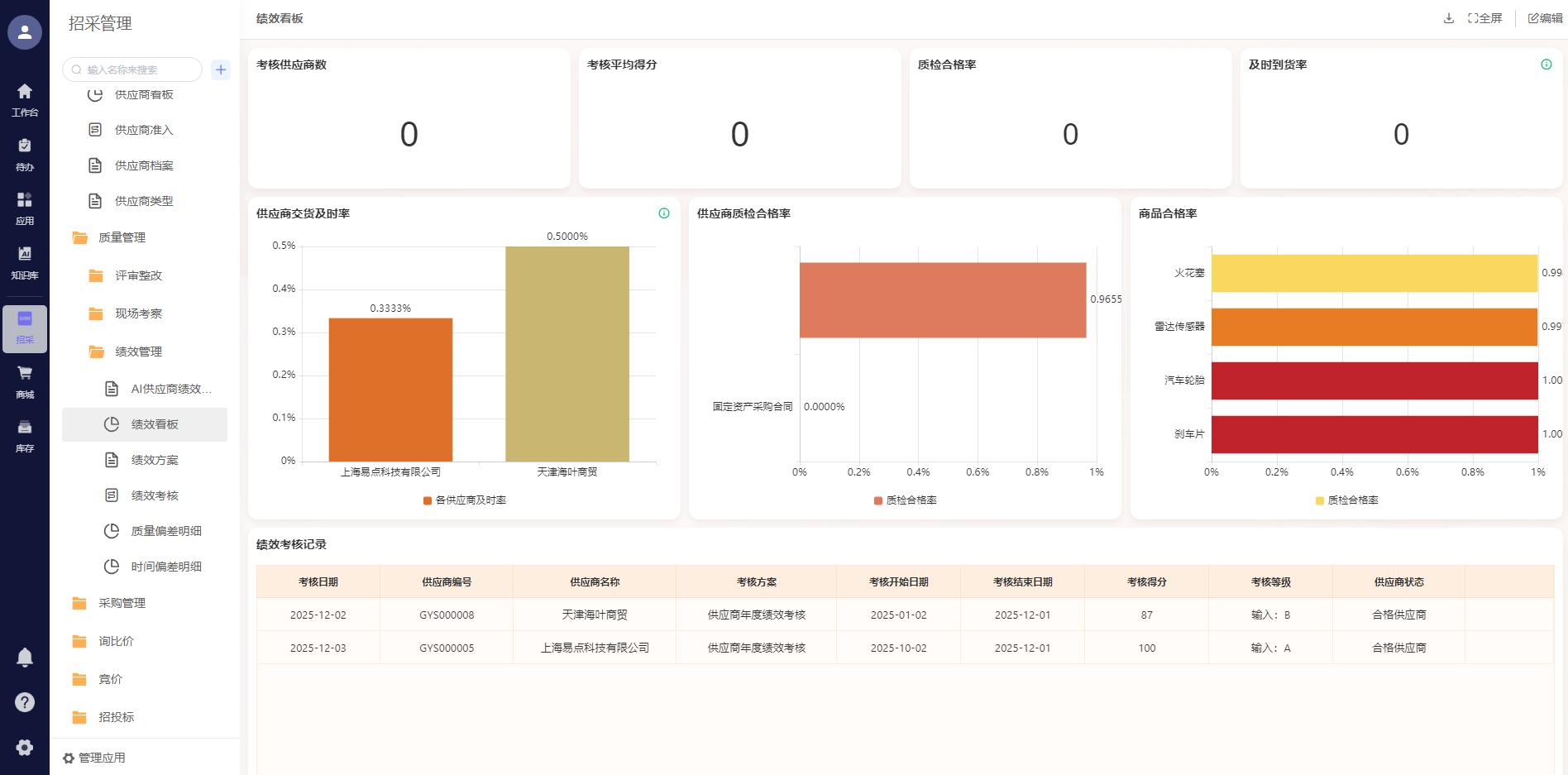Collapse the 绩效管理 folder
This screenshot has height=775, width=1568.
(138, 352)
